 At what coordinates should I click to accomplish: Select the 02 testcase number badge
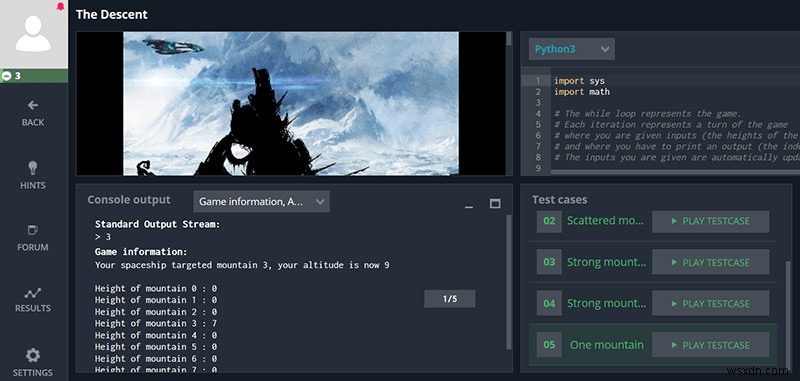(549, 221)
